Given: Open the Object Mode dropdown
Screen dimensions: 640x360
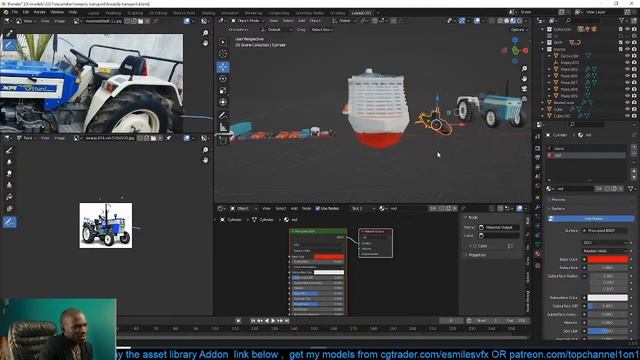Looking at the screenshot, I should [x=247, y=20].
